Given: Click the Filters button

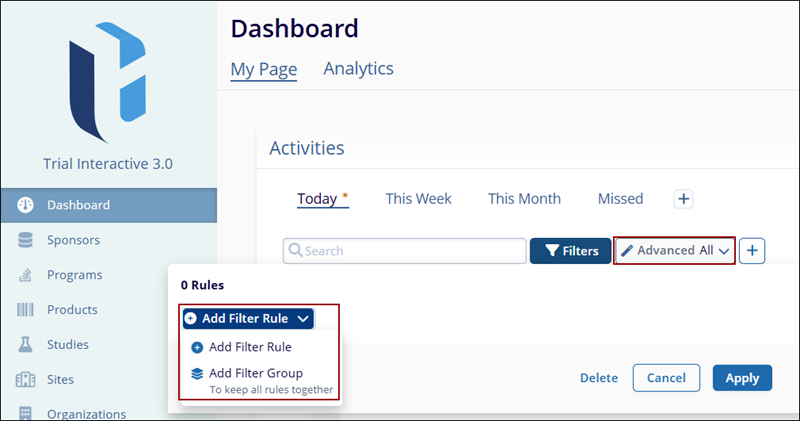Looking at the screenshot, I should click(570, 251).
